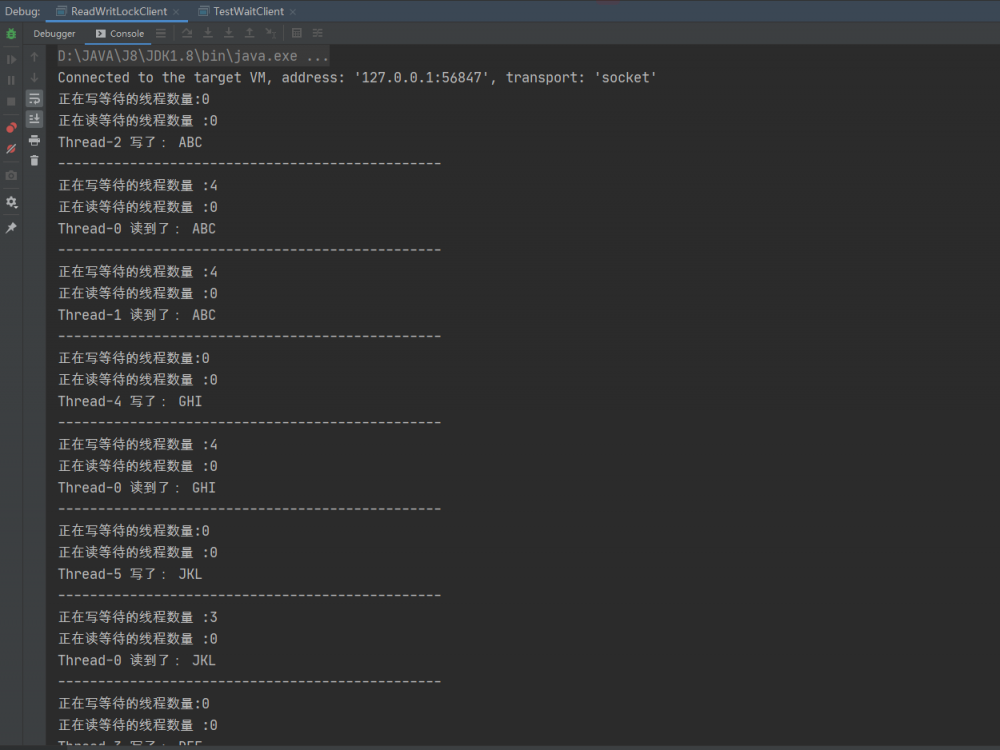Toggle Mute Breakpoints slashed red icon
Viewport: 1000px width, 750px height.
tap(11, 149)
